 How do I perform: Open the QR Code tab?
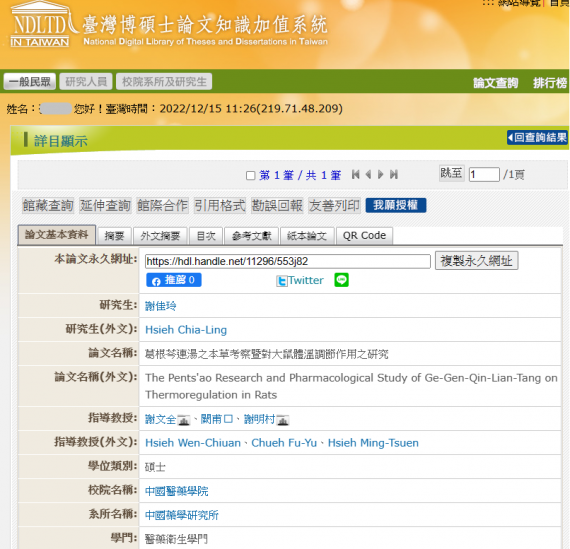[x=364, y=236]
